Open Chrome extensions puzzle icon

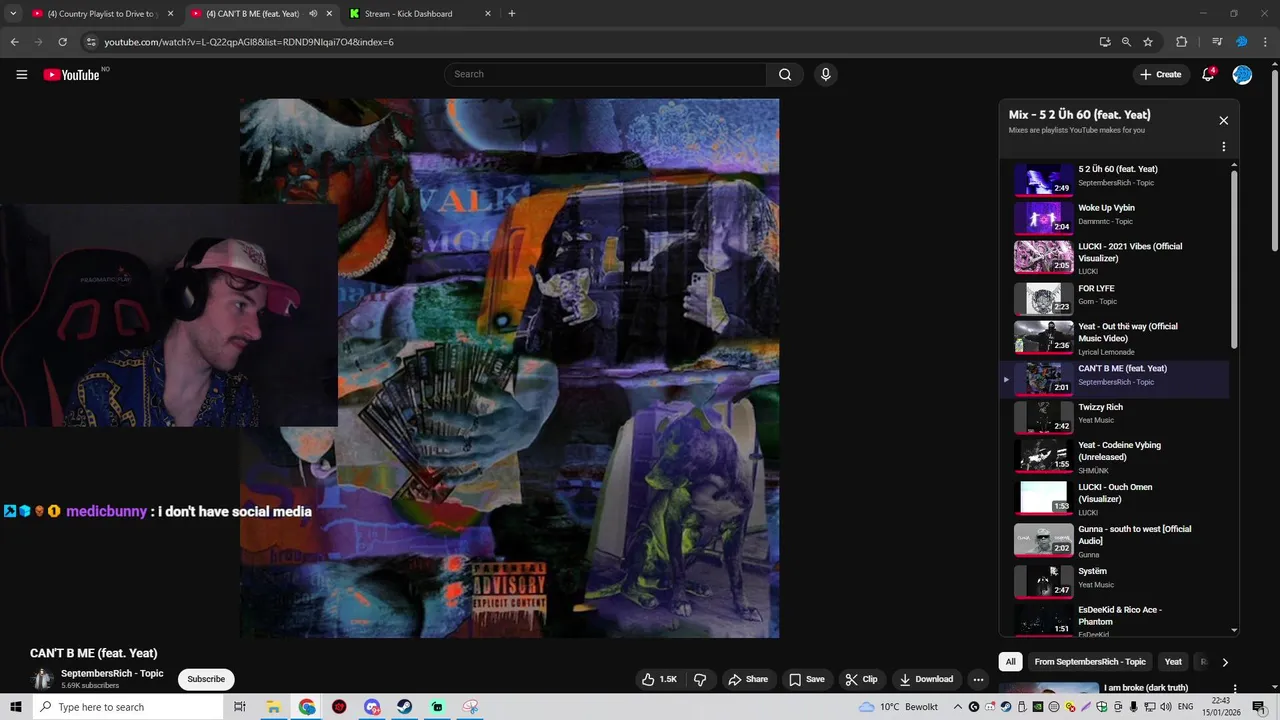click(x=1181, y=42)
